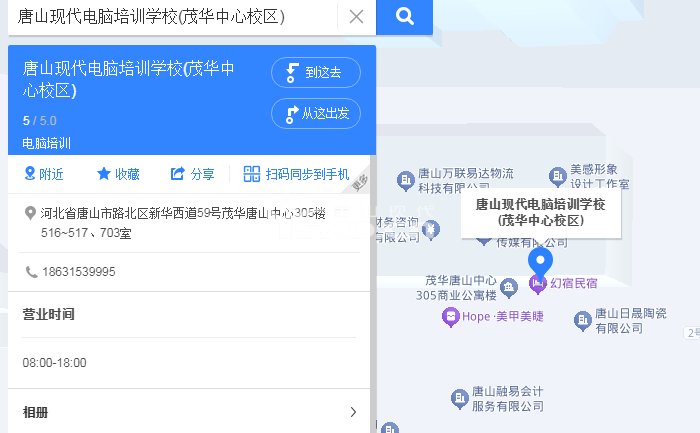Click the 幻宿民宿 hotel map icon
Screen dimensions: 700x433
[x=538, y=284]
